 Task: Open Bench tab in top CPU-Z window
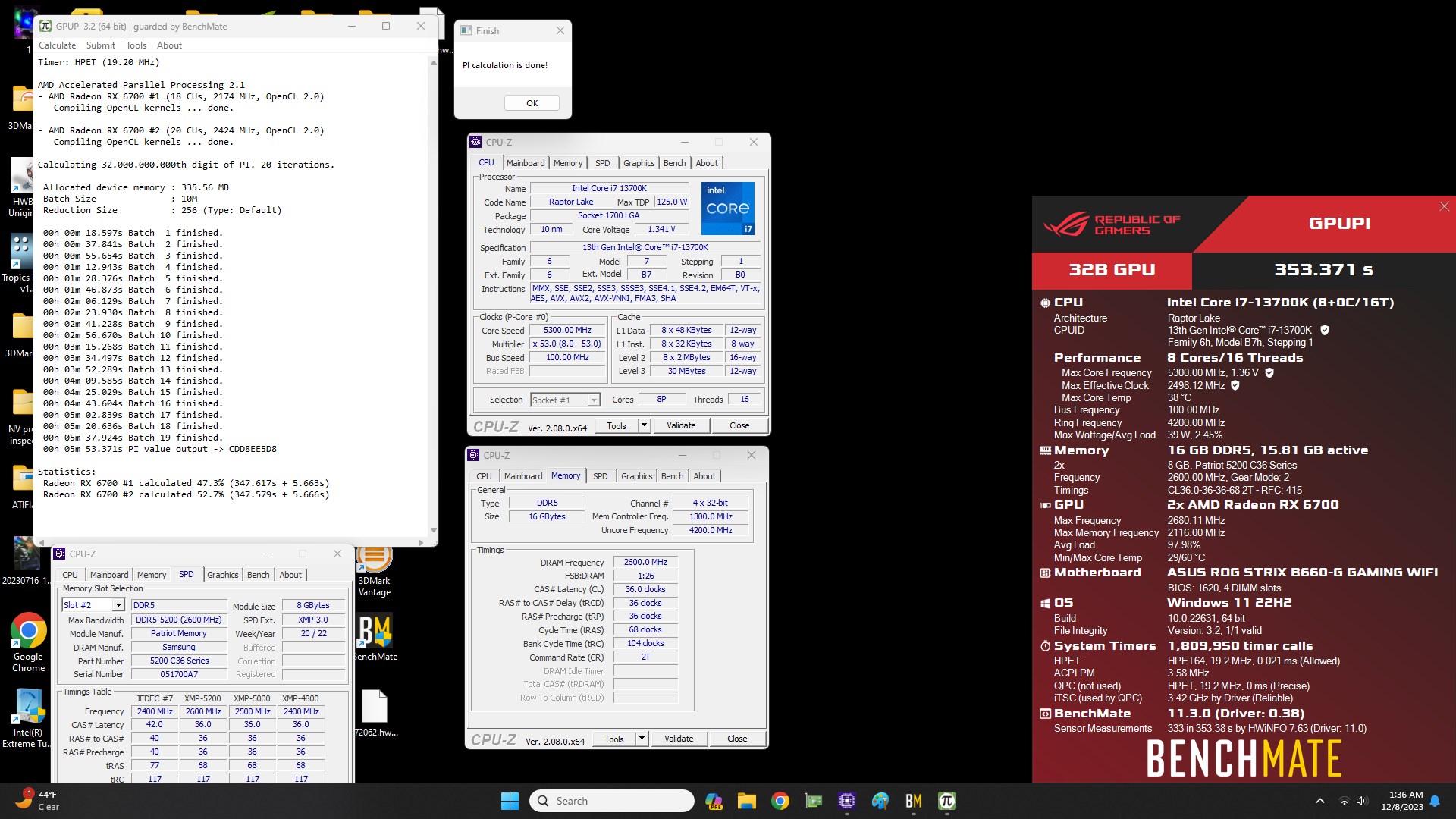[x=674, y=163]
